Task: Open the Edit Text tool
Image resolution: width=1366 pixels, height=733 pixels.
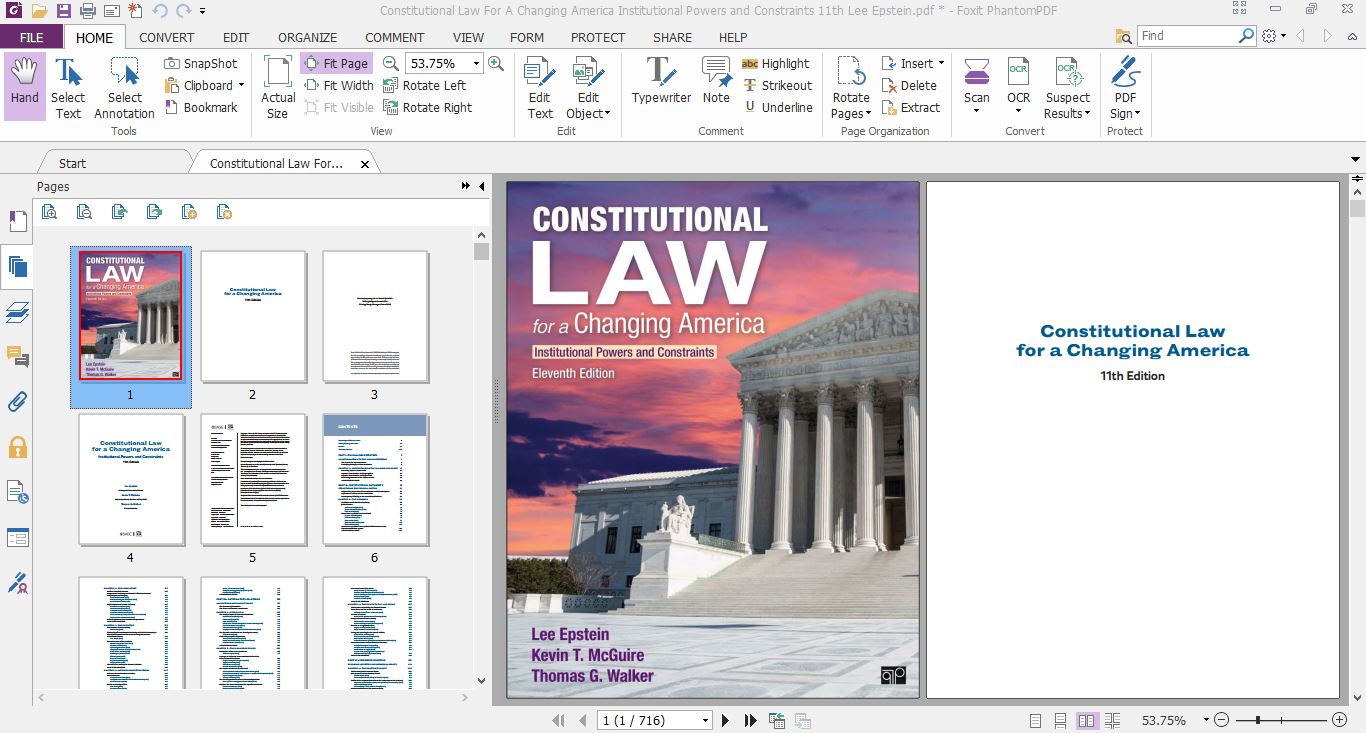Action: pyautogui.click(x=540, y=88)
